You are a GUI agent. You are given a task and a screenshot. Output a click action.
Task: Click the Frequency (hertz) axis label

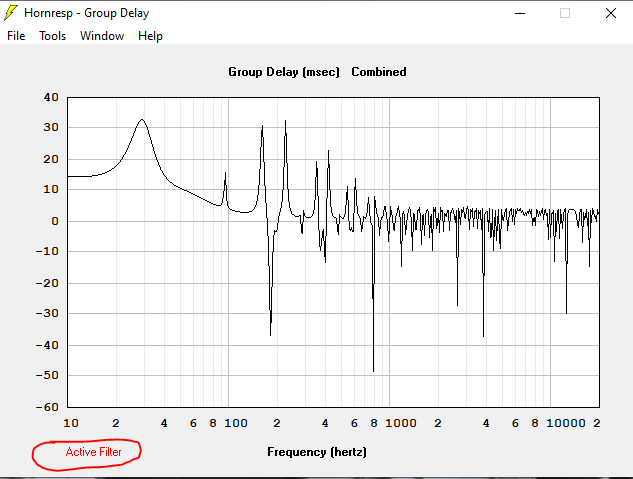click(317, 452)
